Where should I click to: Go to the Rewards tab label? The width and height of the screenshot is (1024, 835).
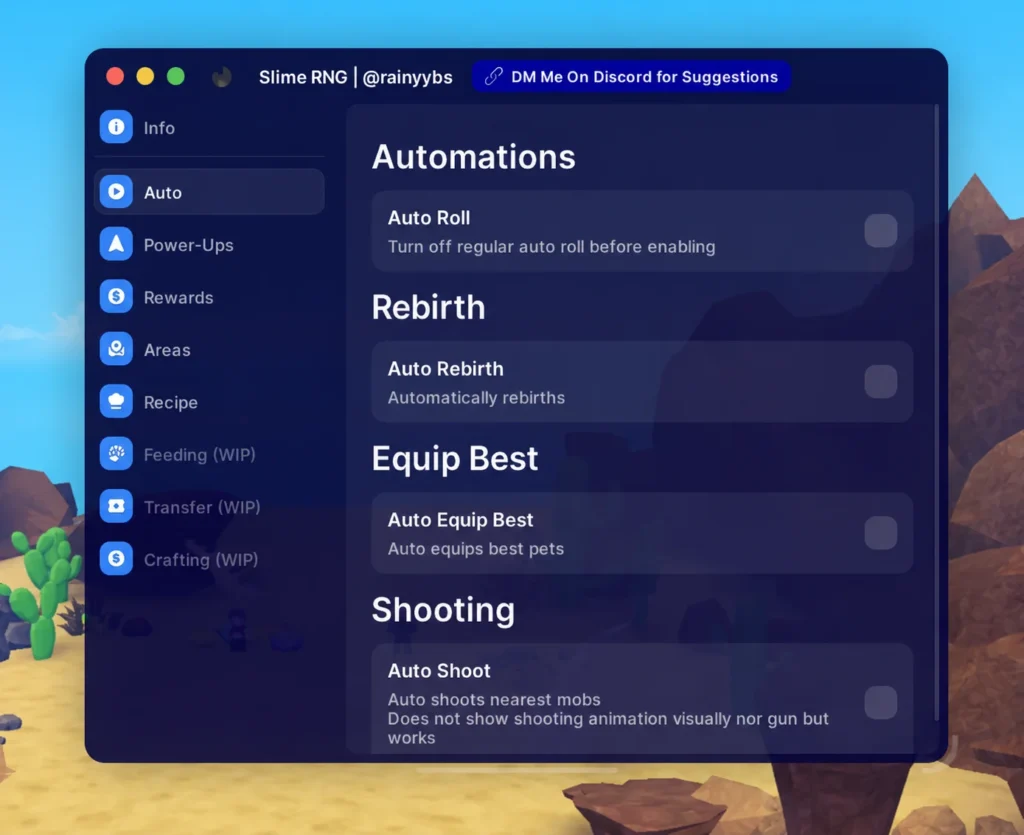point(178,298)
